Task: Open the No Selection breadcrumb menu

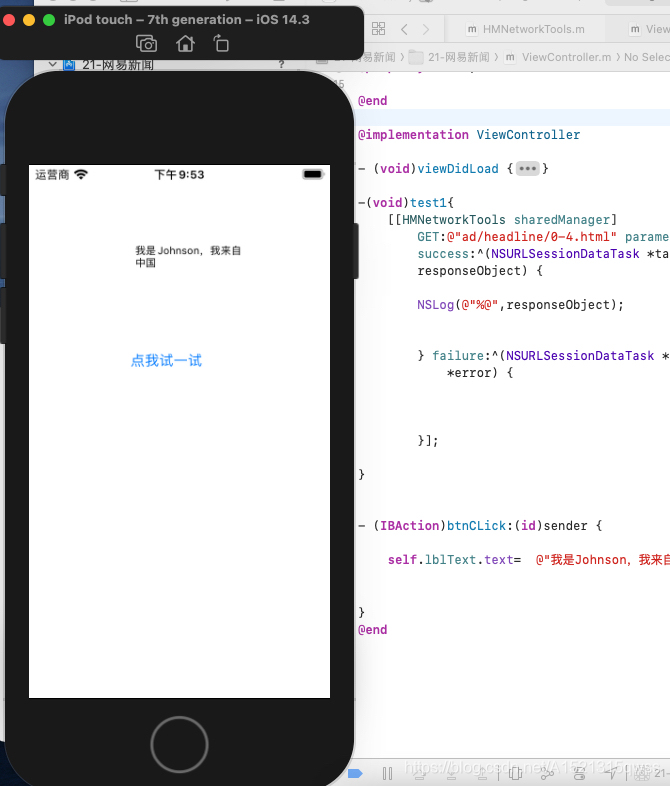Action: pyautogui.click(x=646, y=57)
